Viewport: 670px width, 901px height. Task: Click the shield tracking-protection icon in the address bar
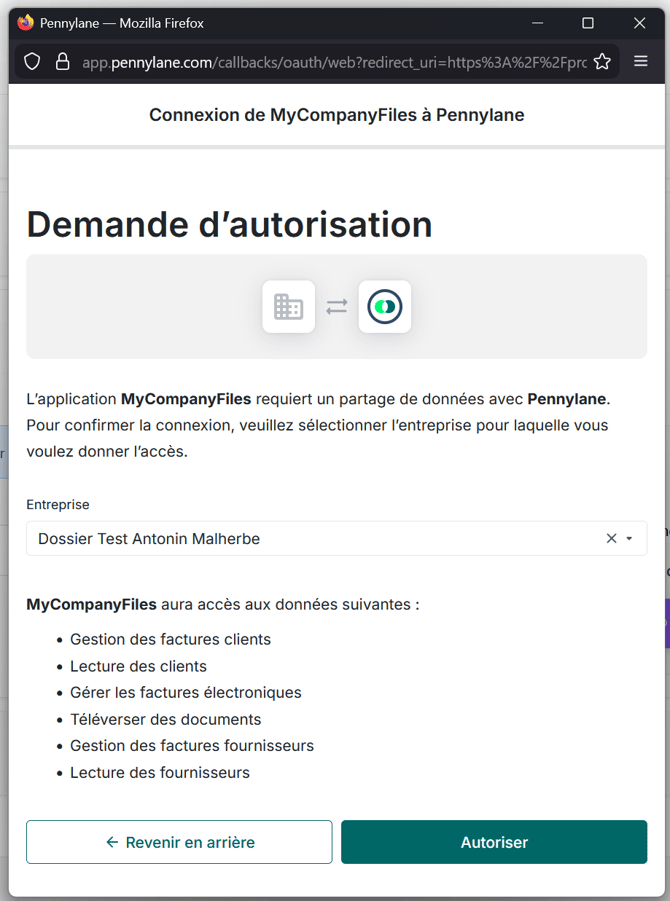[x=31, y=61]
